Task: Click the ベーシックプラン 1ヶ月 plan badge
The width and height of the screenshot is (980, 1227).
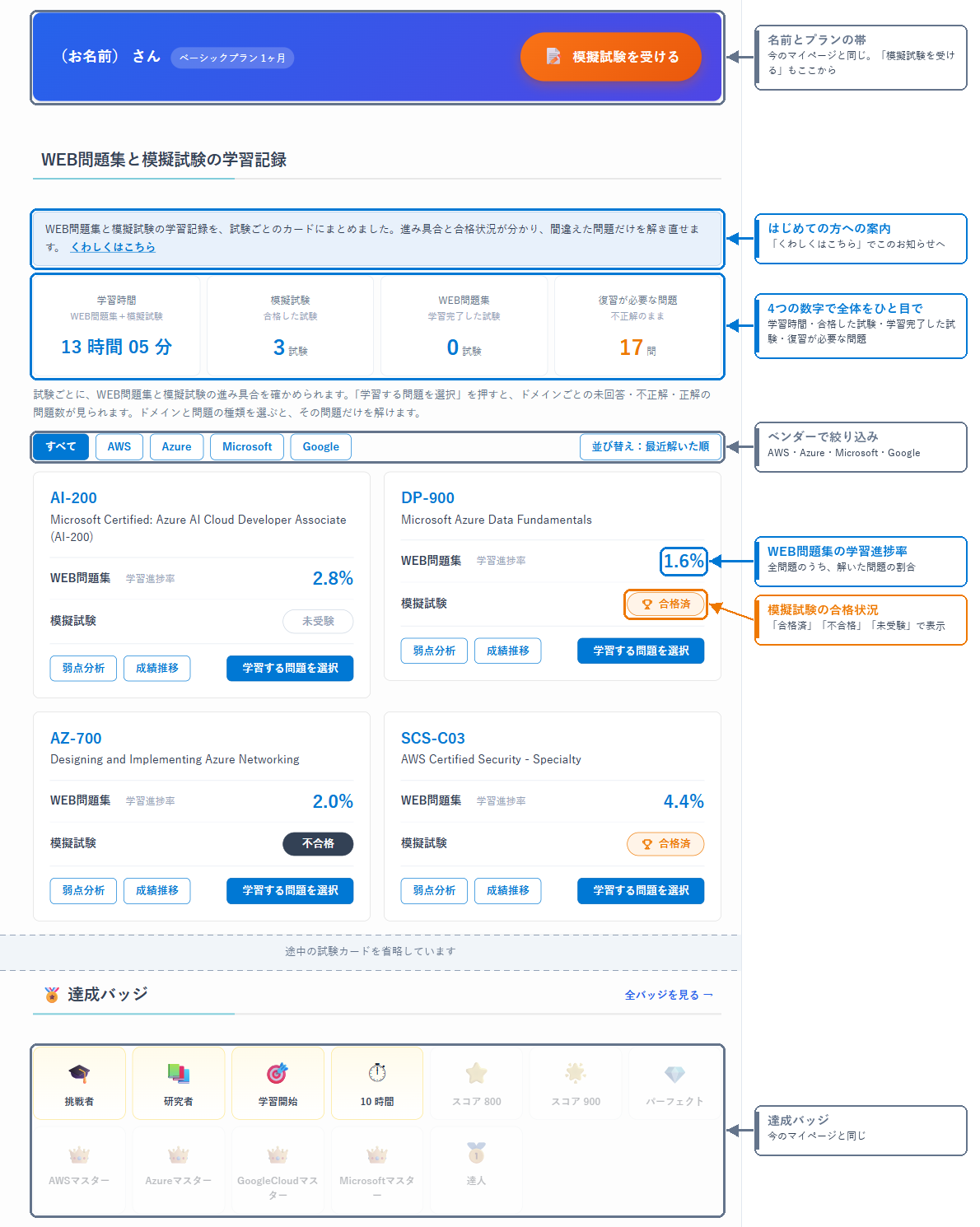Action: point(232,58)
